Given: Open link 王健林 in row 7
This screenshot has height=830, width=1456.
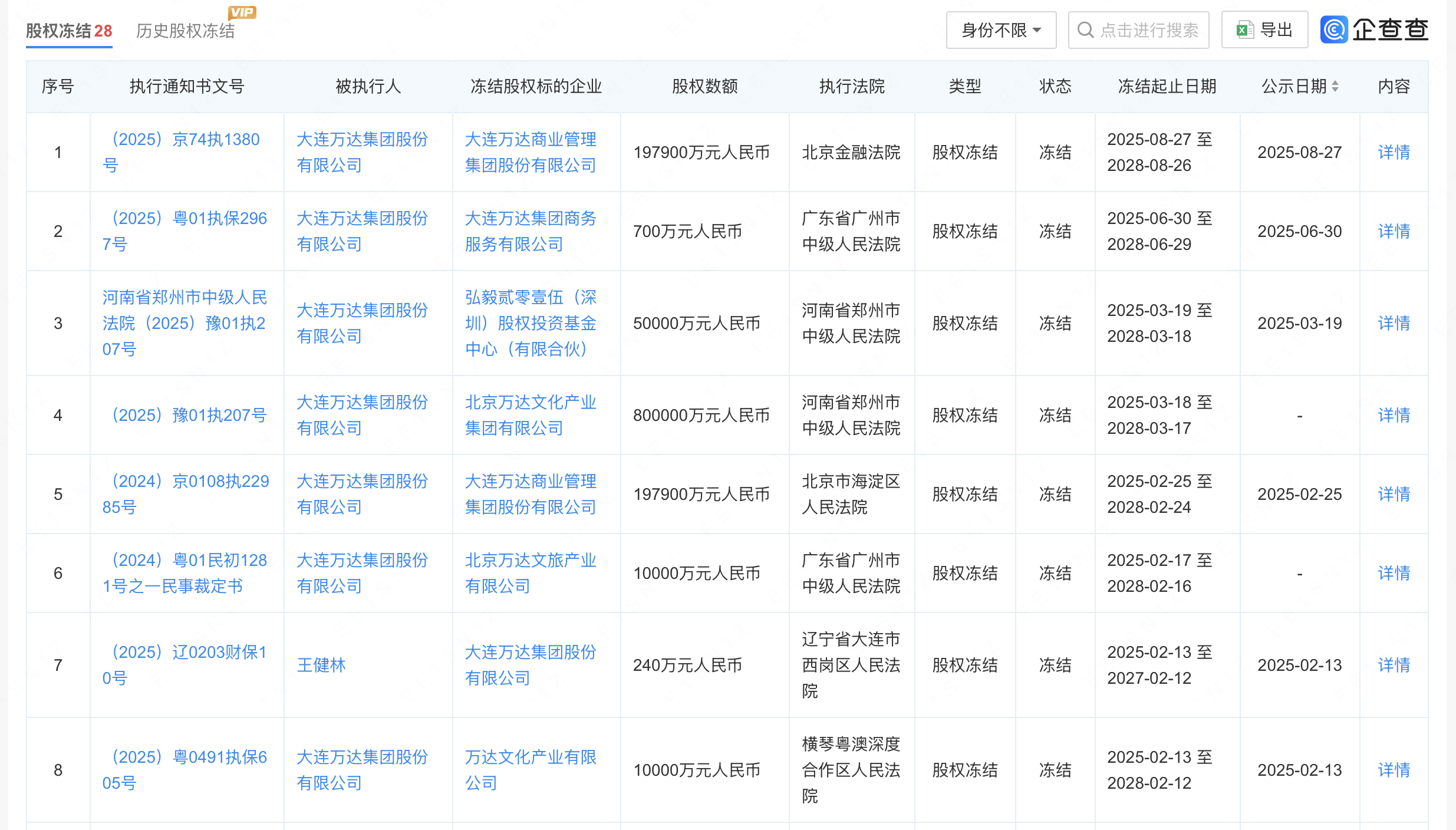Looking at the screenshot, I should tap(321, 665).
